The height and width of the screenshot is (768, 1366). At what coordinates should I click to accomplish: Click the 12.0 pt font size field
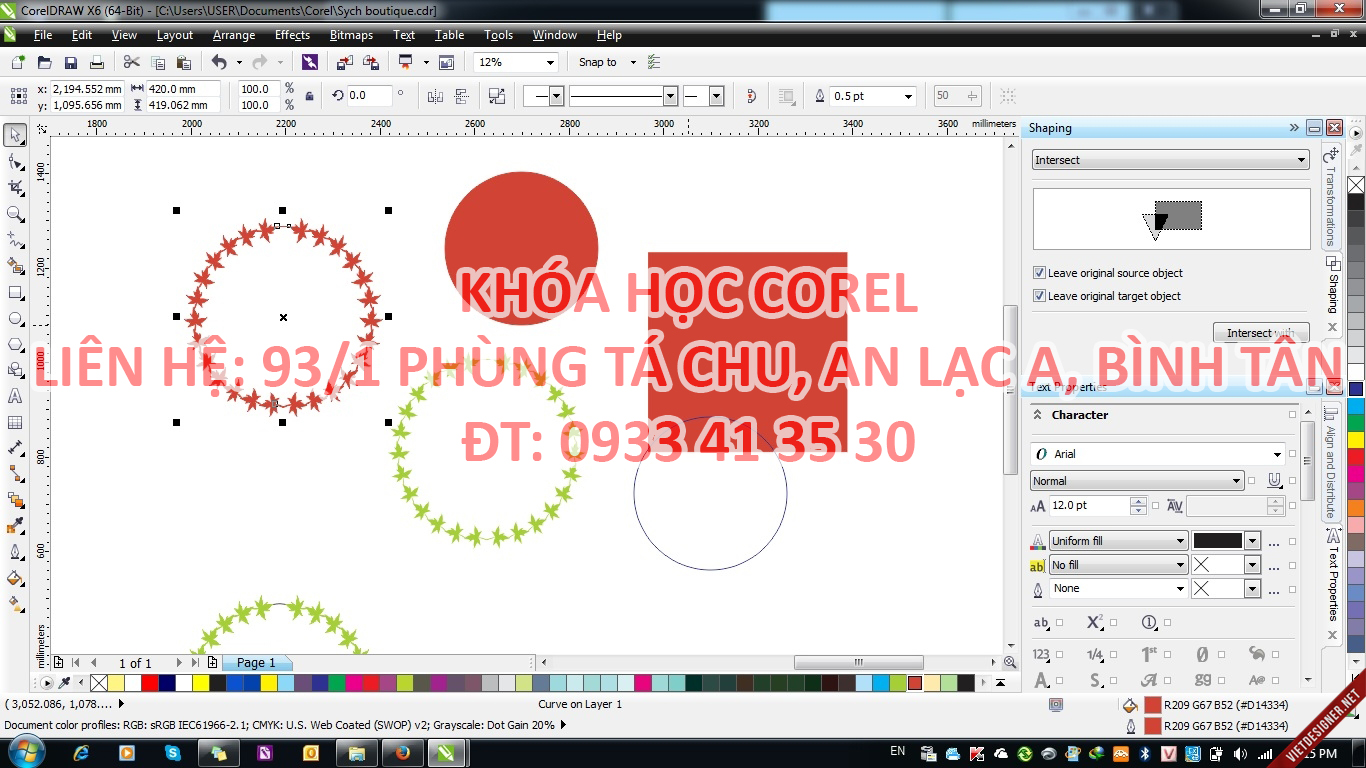click(1088, 506)
